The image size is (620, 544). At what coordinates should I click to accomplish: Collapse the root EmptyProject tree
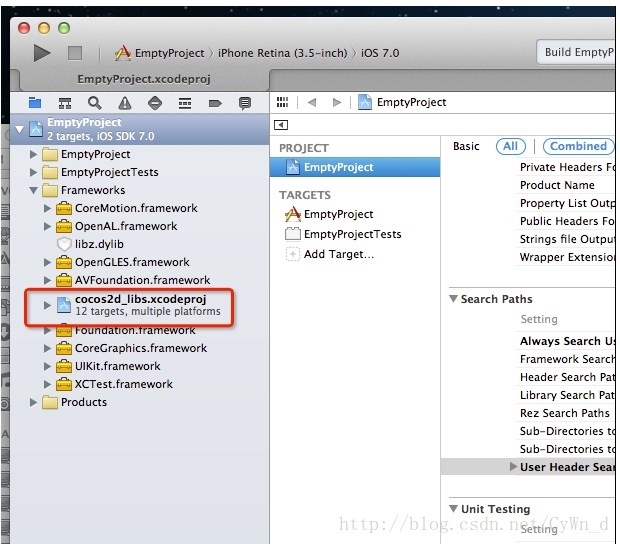click(x=19, y=129)
